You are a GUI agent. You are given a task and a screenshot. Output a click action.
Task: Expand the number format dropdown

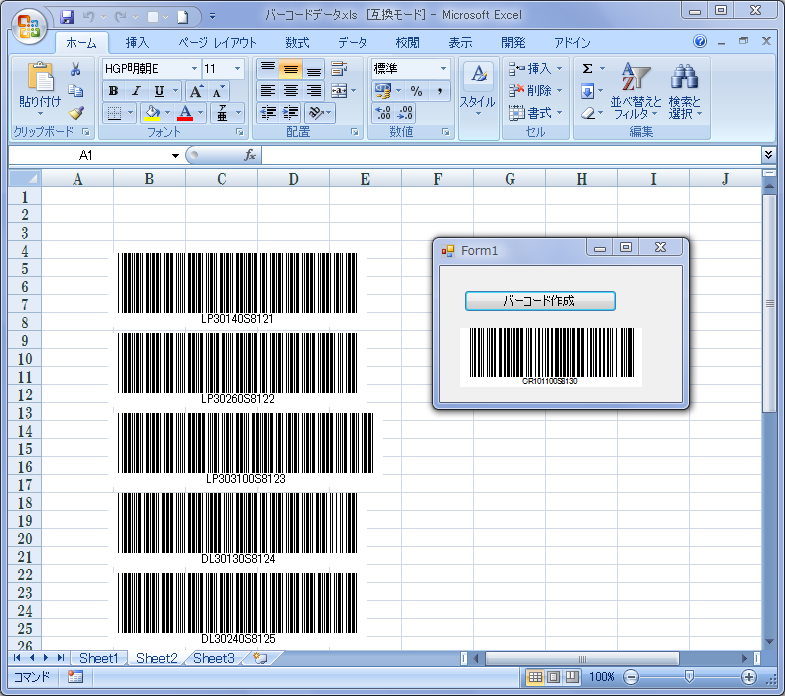point(443,68)
